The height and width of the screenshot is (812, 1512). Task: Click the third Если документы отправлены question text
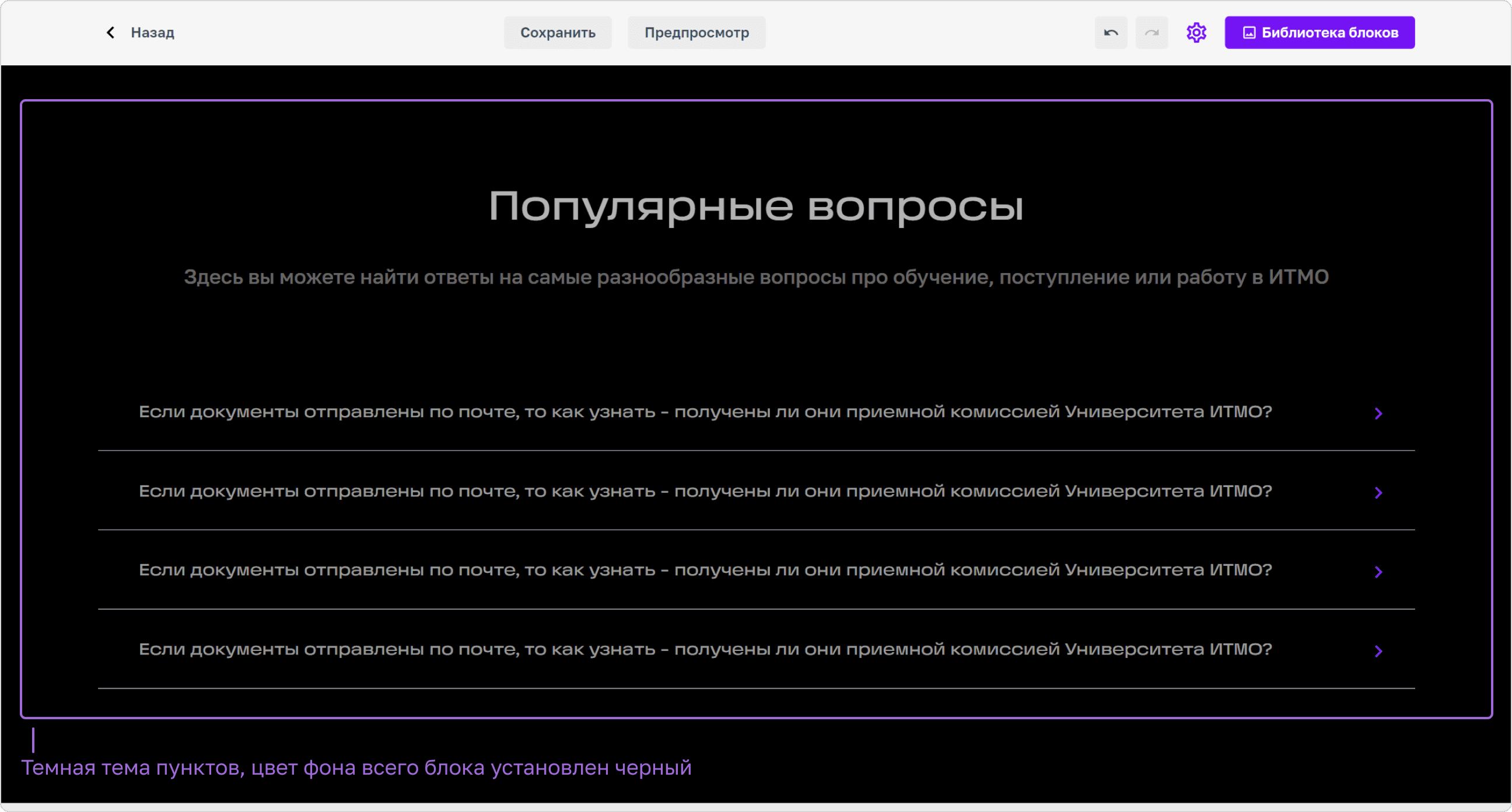point(705,570)
